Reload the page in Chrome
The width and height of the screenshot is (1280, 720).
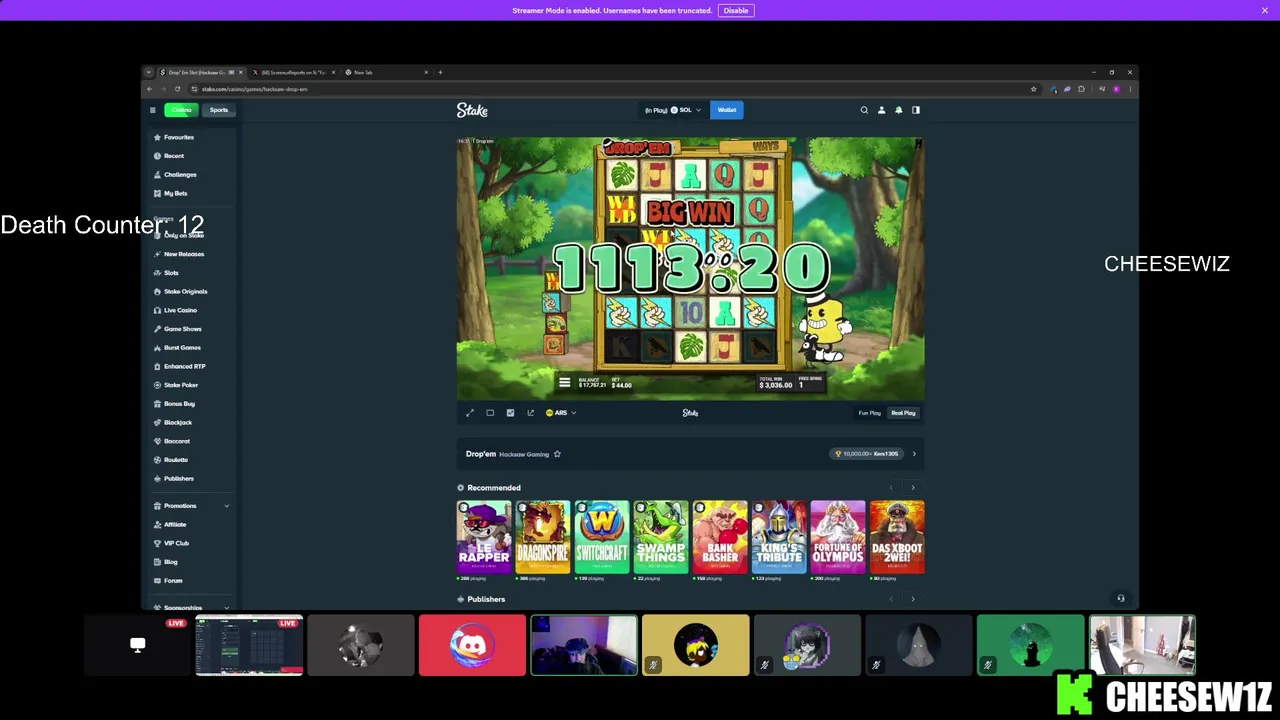pos(177,89)
